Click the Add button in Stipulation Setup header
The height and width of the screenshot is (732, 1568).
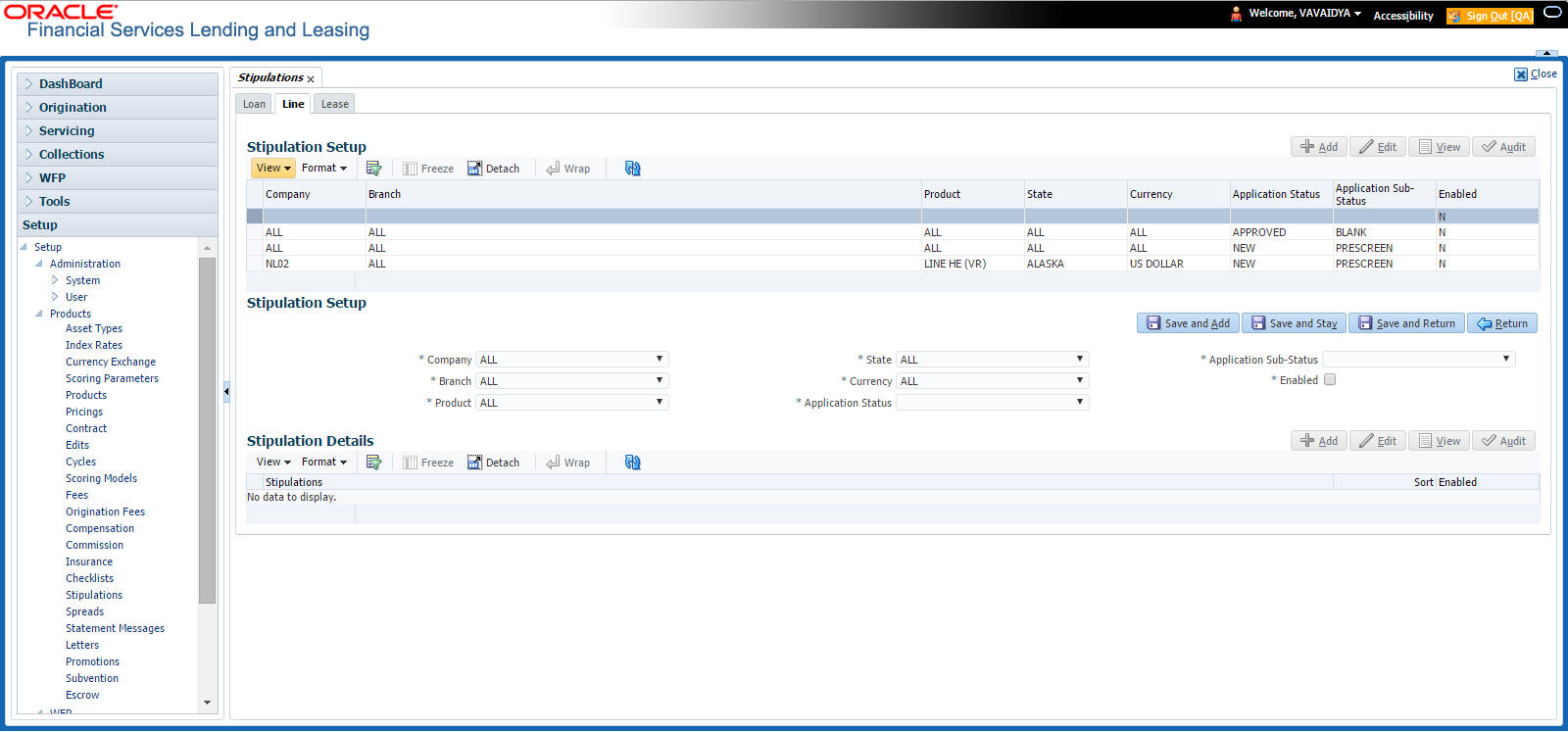point(1318,147)
